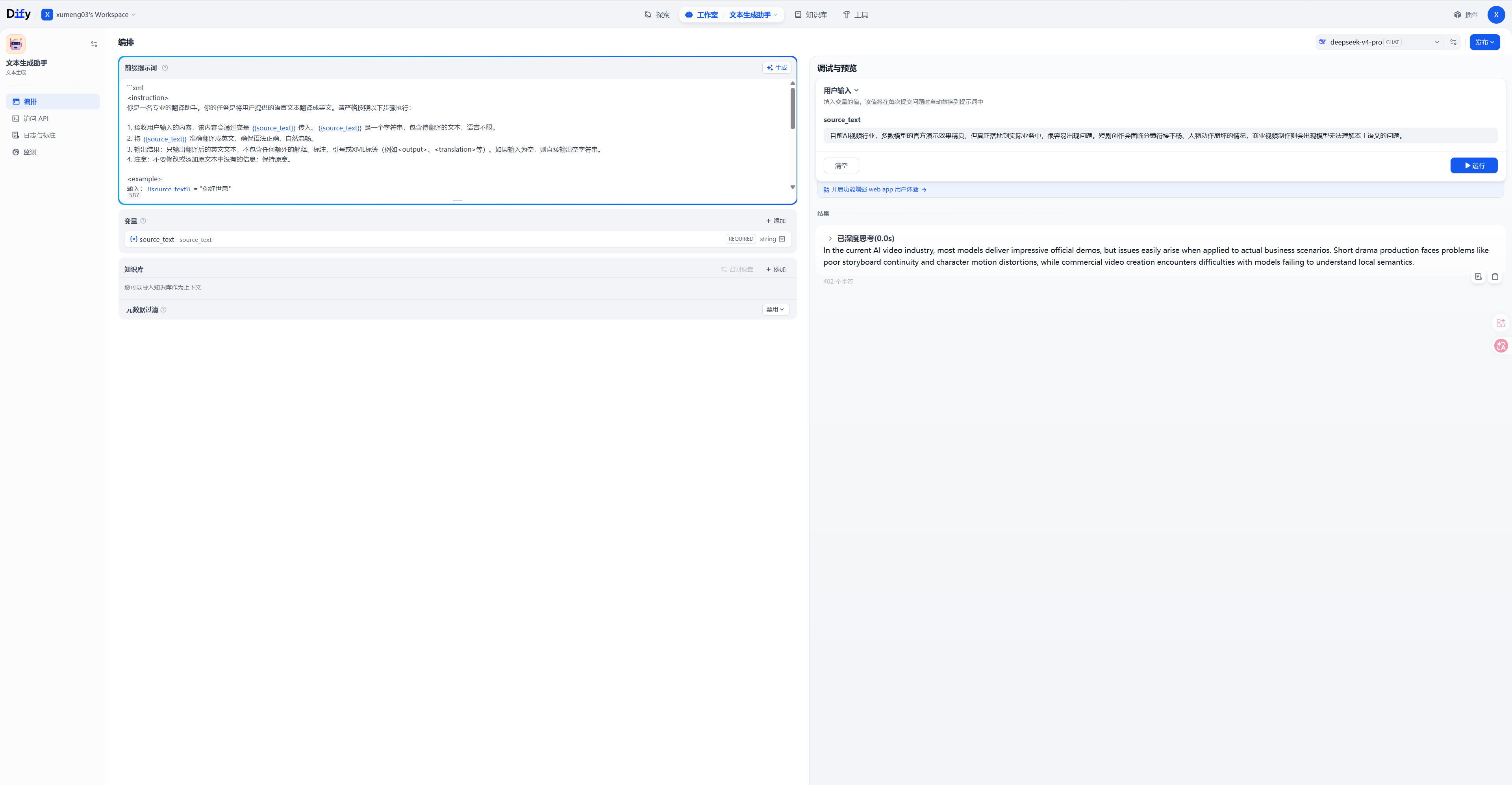The width and height of the screenshot is (1512, 785).
Task: Open the app settings sliders icon in sidebar
Action: (94, 44)
